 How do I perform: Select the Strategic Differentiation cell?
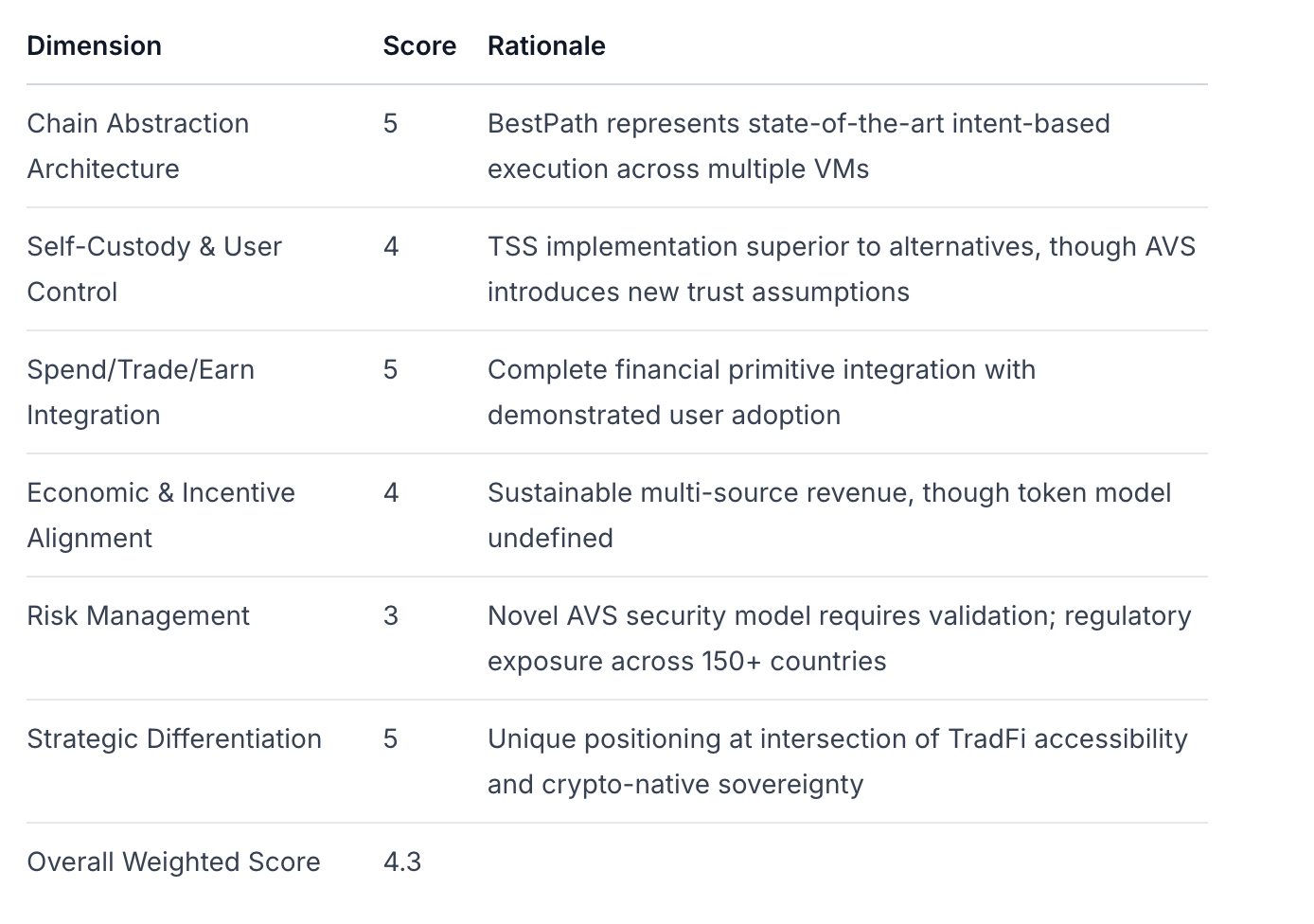[174, 738]
